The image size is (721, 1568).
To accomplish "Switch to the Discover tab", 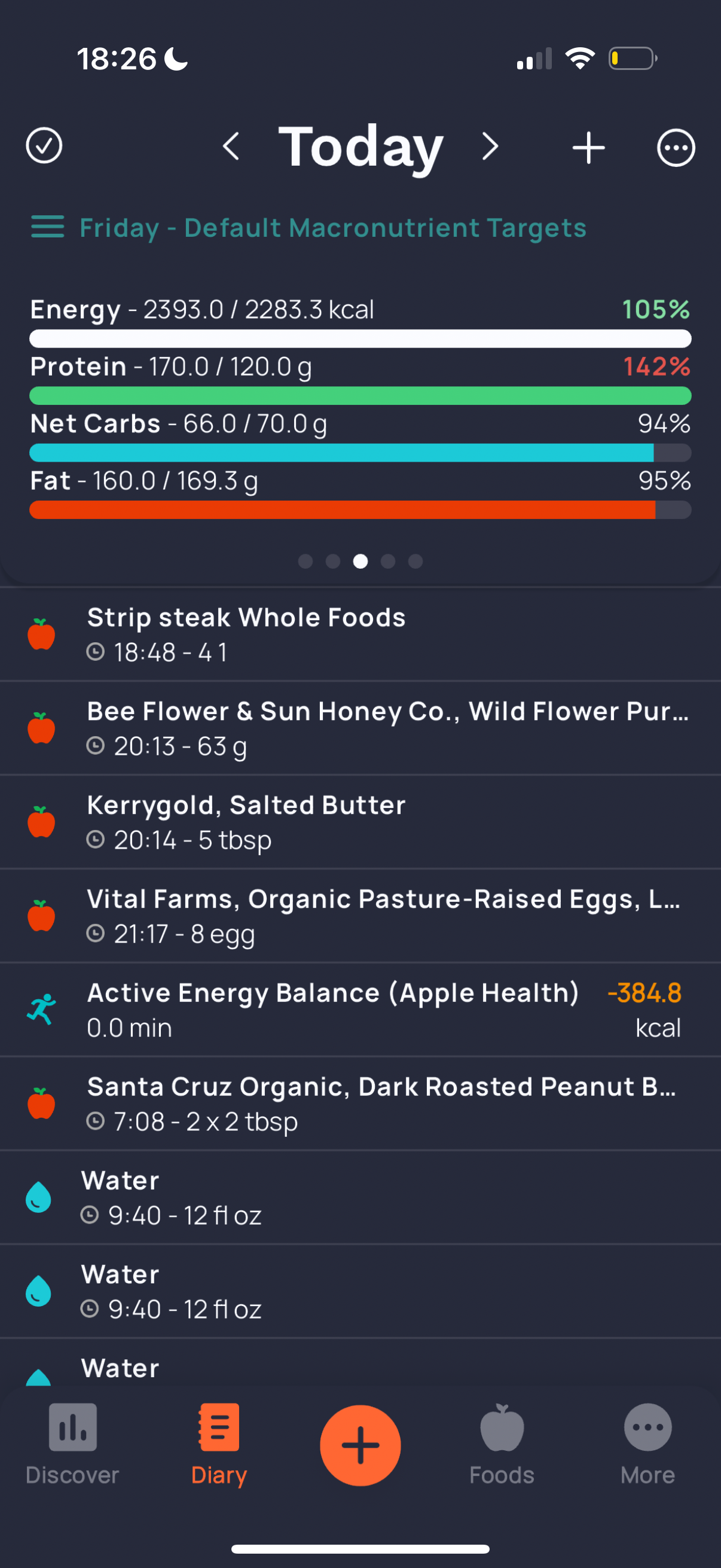I will pos(72,1445).
